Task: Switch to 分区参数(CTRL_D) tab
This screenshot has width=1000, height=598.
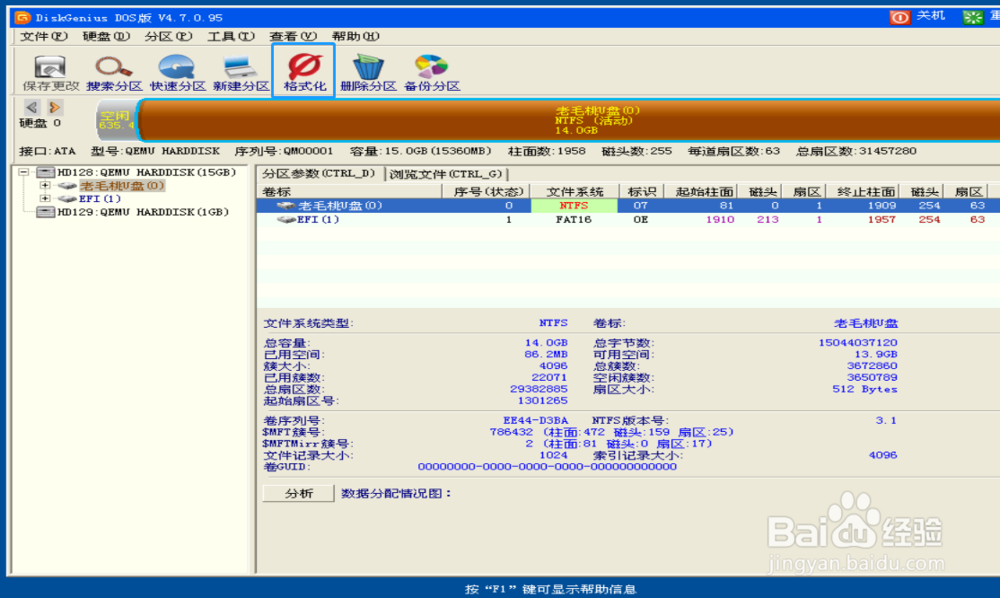Action: 320,173
